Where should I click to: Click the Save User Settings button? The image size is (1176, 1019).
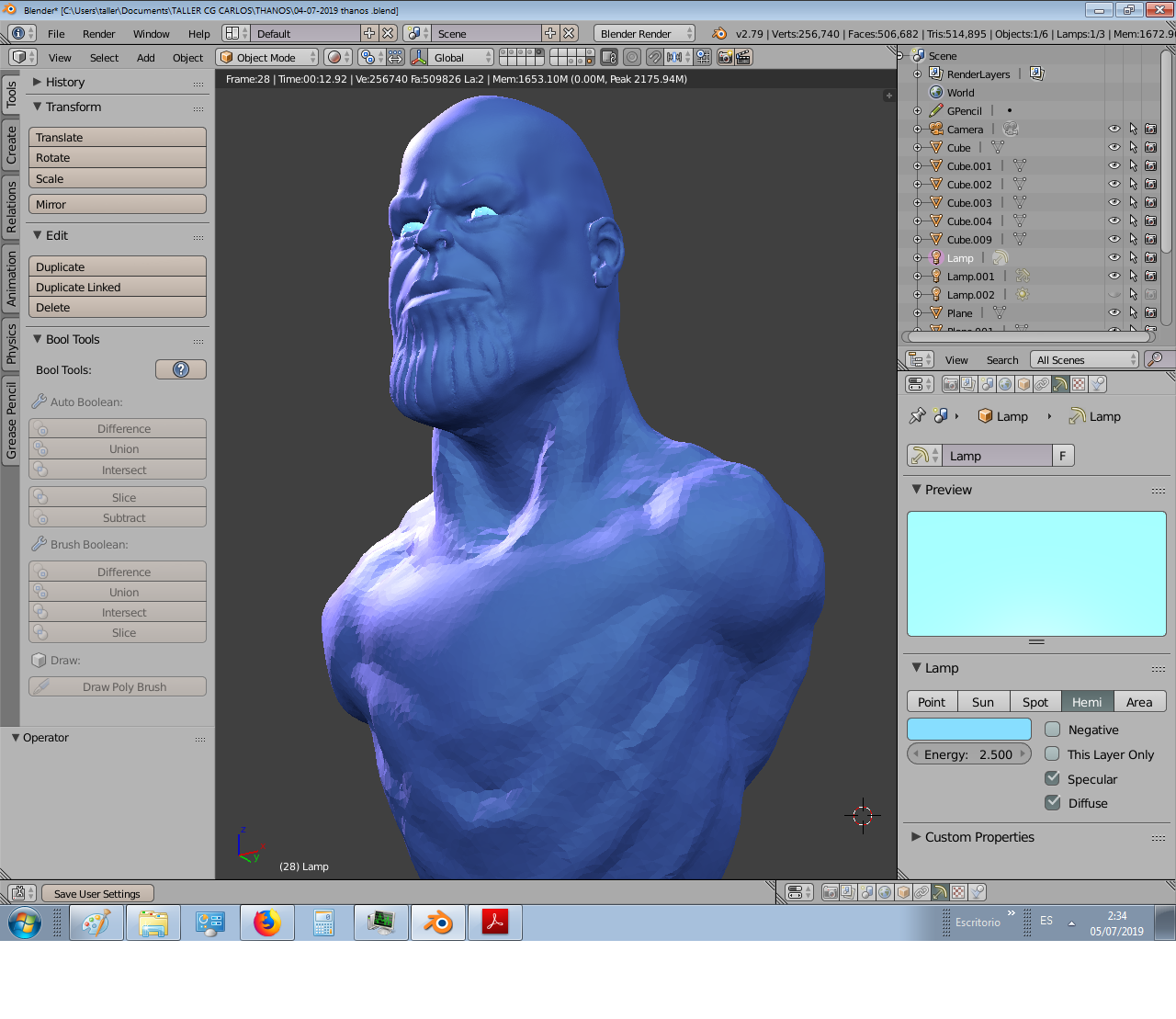(97, 893)
